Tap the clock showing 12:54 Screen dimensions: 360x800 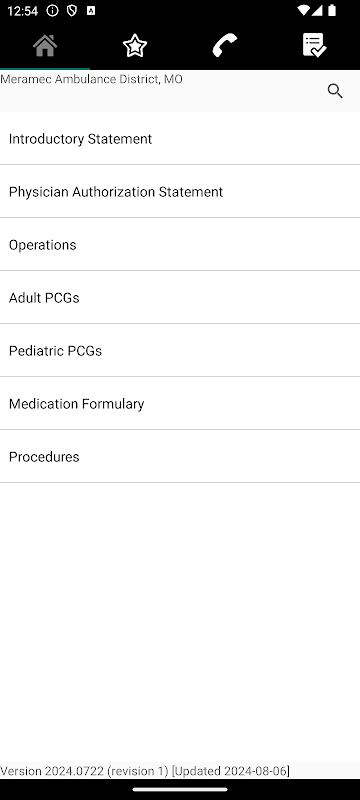point(22,11)
